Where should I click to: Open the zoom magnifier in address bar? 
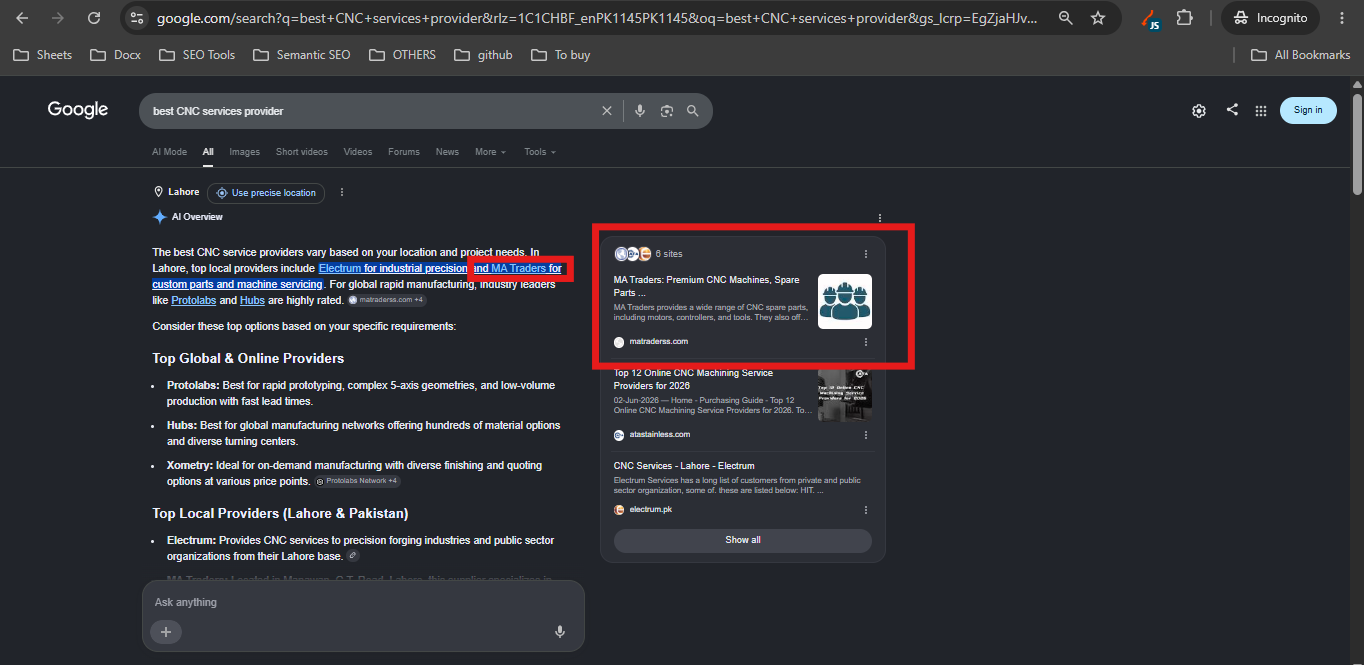coord(1066,18)
